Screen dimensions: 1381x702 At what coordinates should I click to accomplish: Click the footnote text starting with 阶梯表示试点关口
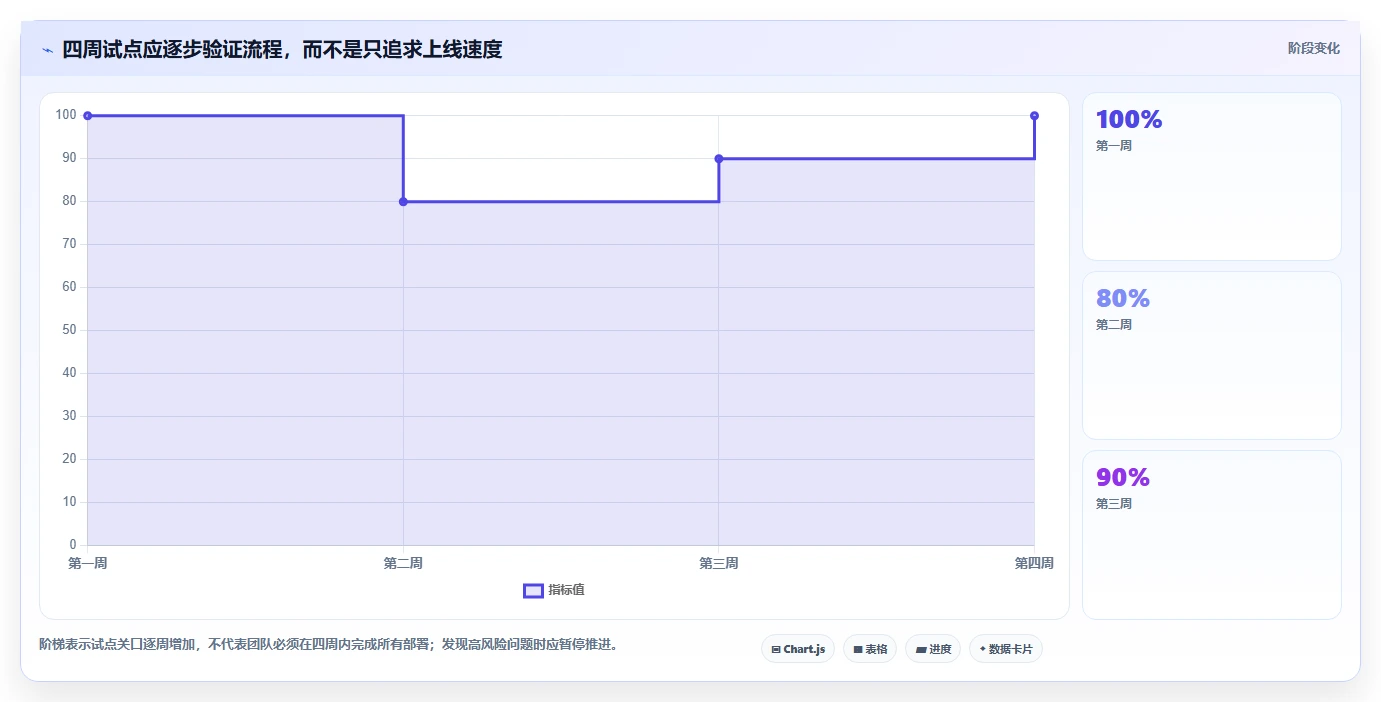click(x=330, y=645)
